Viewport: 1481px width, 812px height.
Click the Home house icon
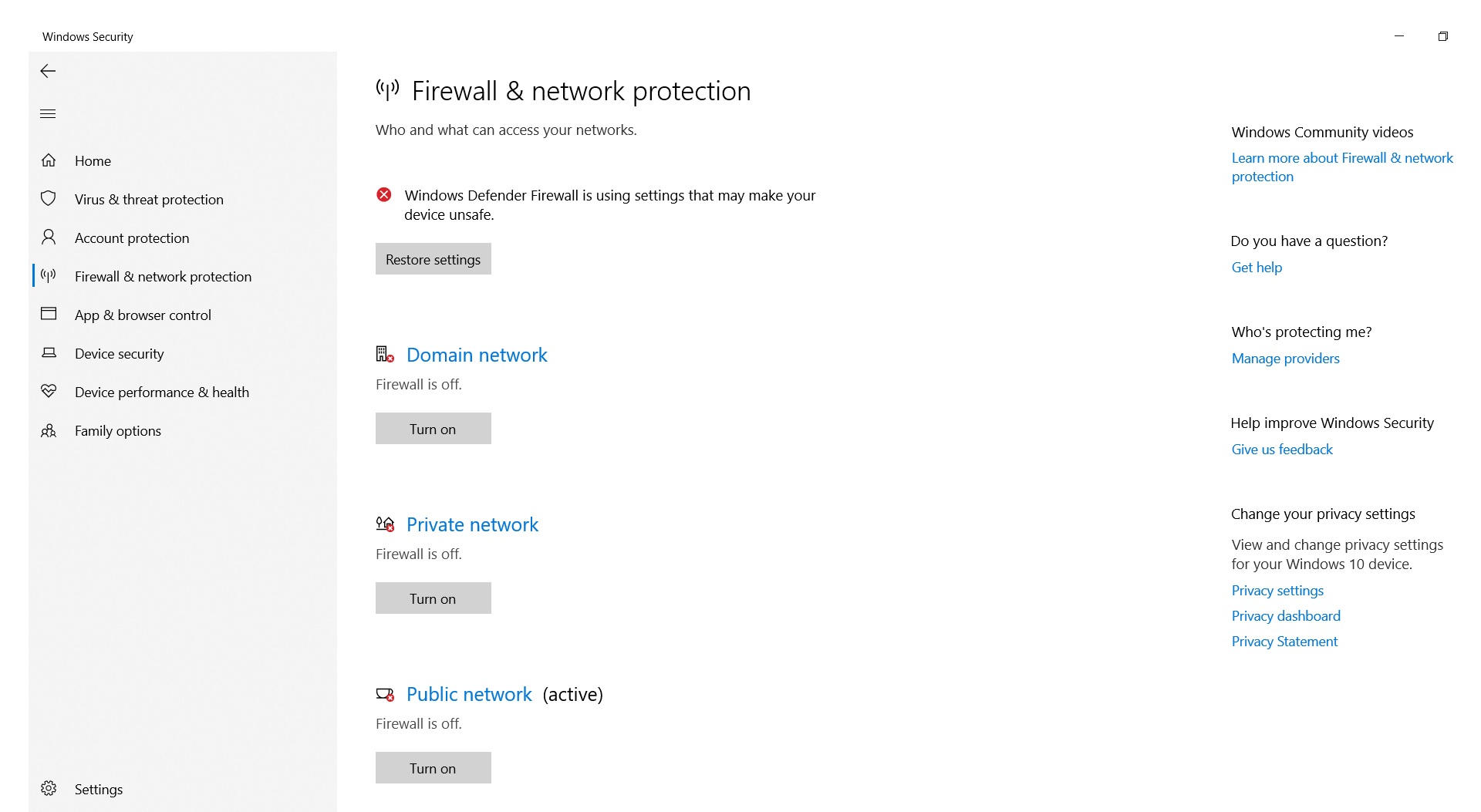tap(49, 160)
